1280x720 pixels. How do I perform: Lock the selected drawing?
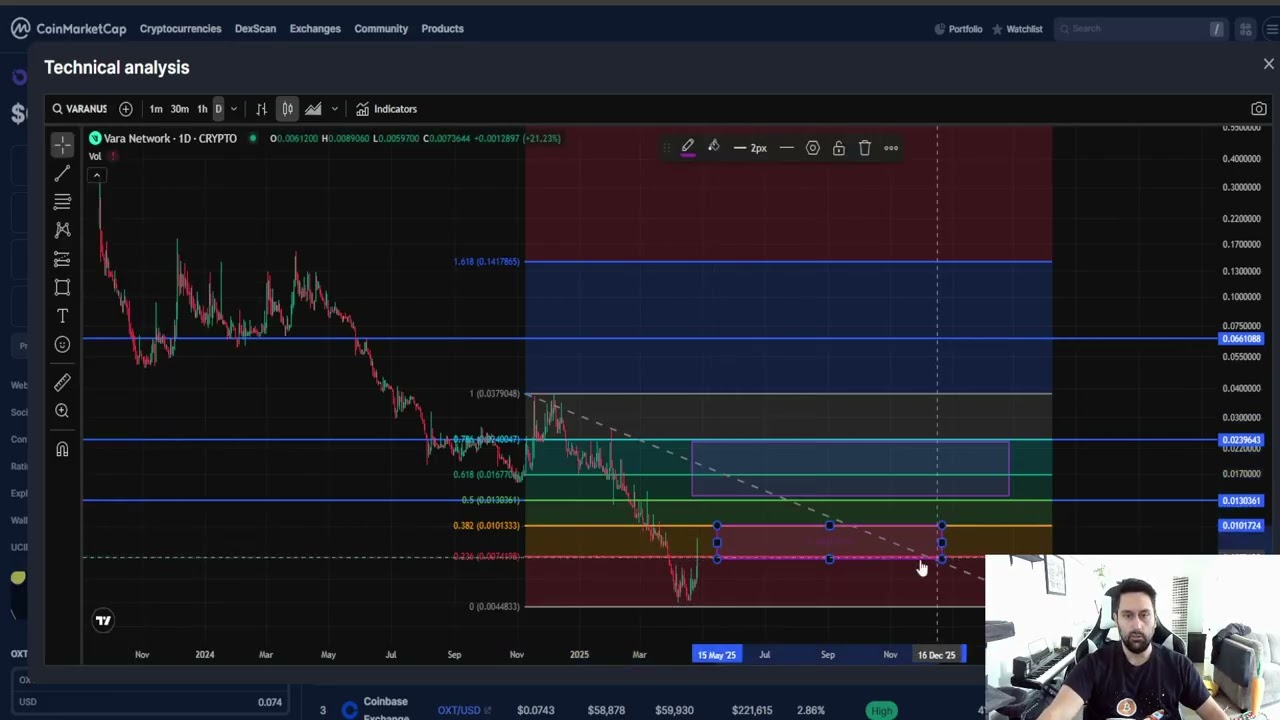(x=839, y=148)
